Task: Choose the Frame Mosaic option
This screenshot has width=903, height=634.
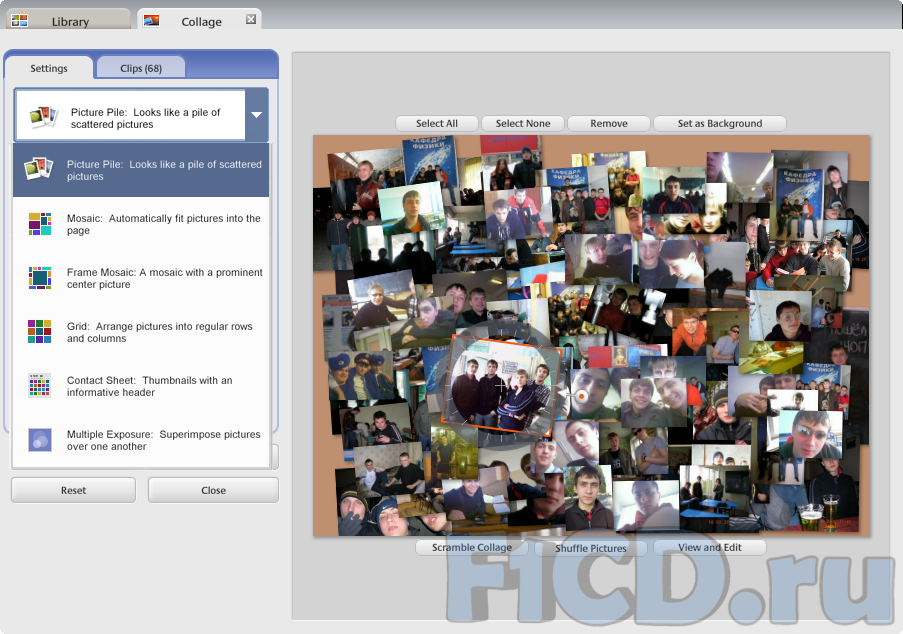Action: [141, 278]
